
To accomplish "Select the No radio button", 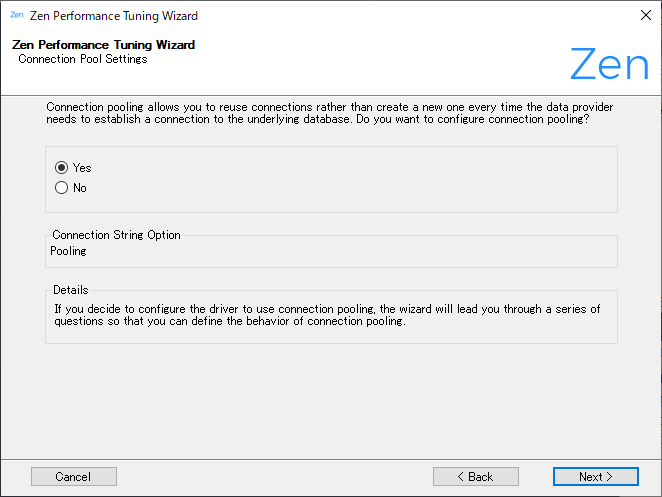I will (62, 188).
